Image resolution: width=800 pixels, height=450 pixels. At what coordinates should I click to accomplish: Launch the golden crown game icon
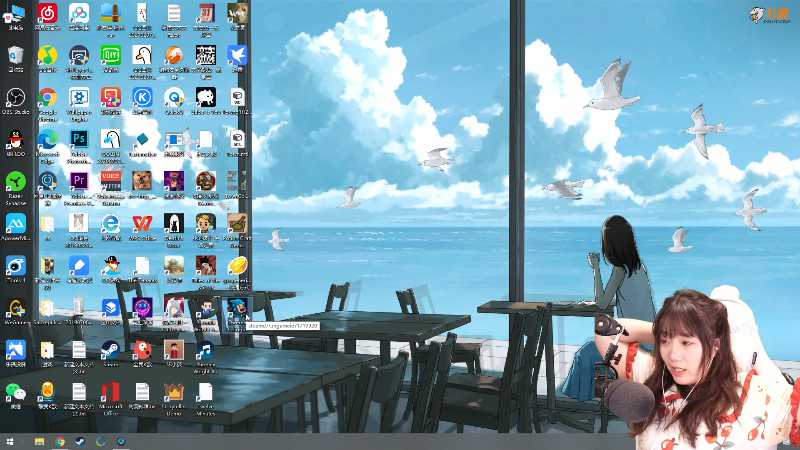coord(174,392)
